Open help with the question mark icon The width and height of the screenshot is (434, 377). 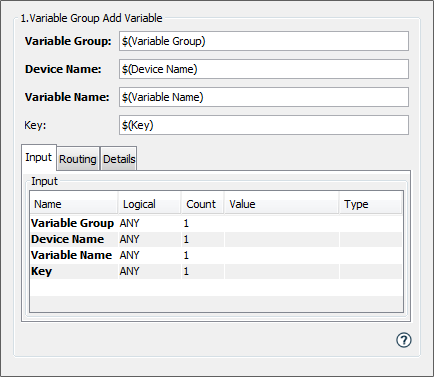click(404, 340)
